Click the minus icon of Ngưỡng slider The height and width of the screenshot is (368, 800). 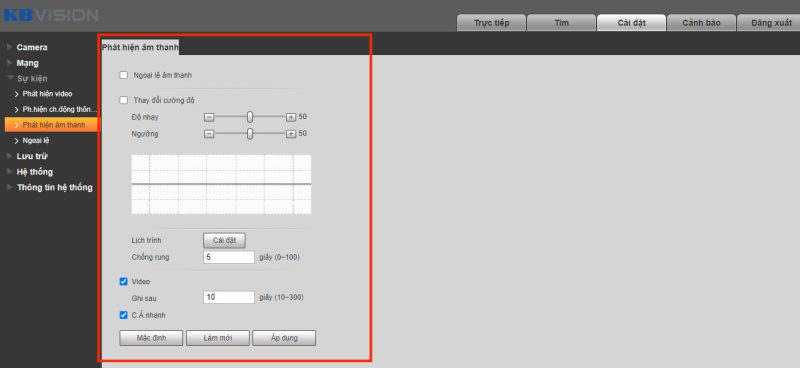[209, 134]
